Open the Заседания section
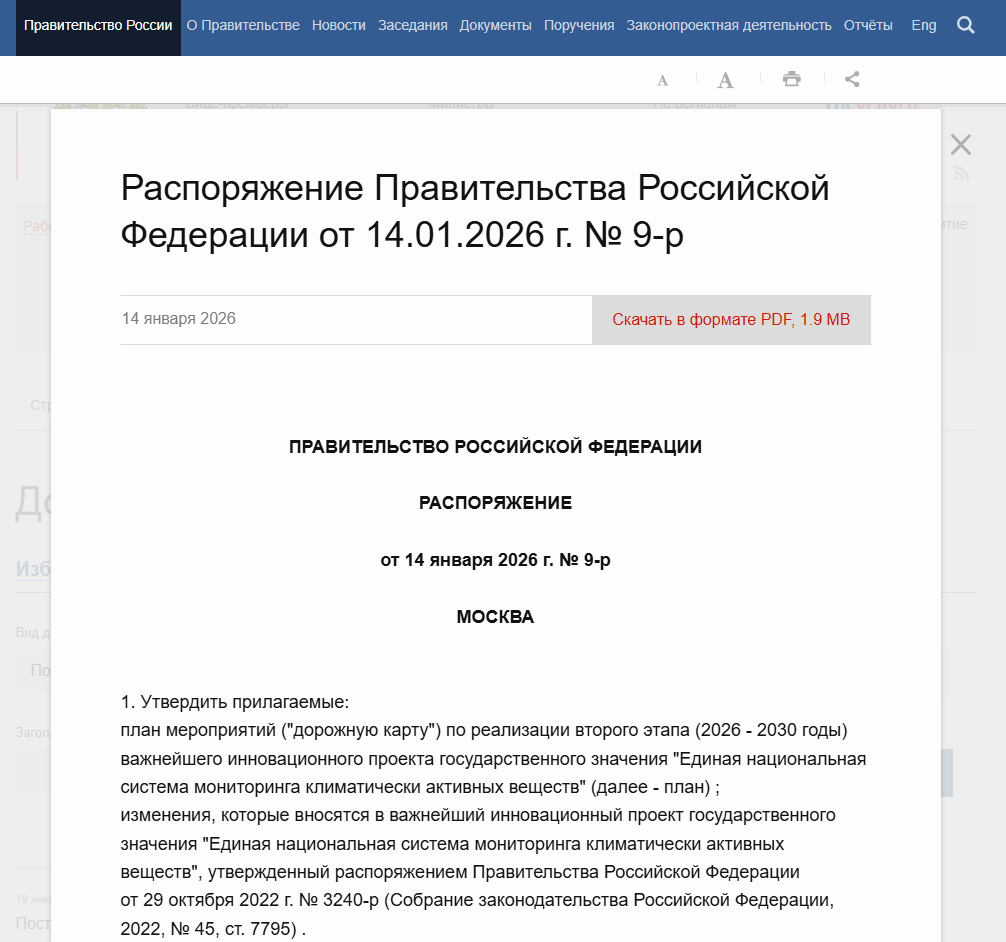The width and height of the screenshot is (1006, 942). (x=412, y=26)
